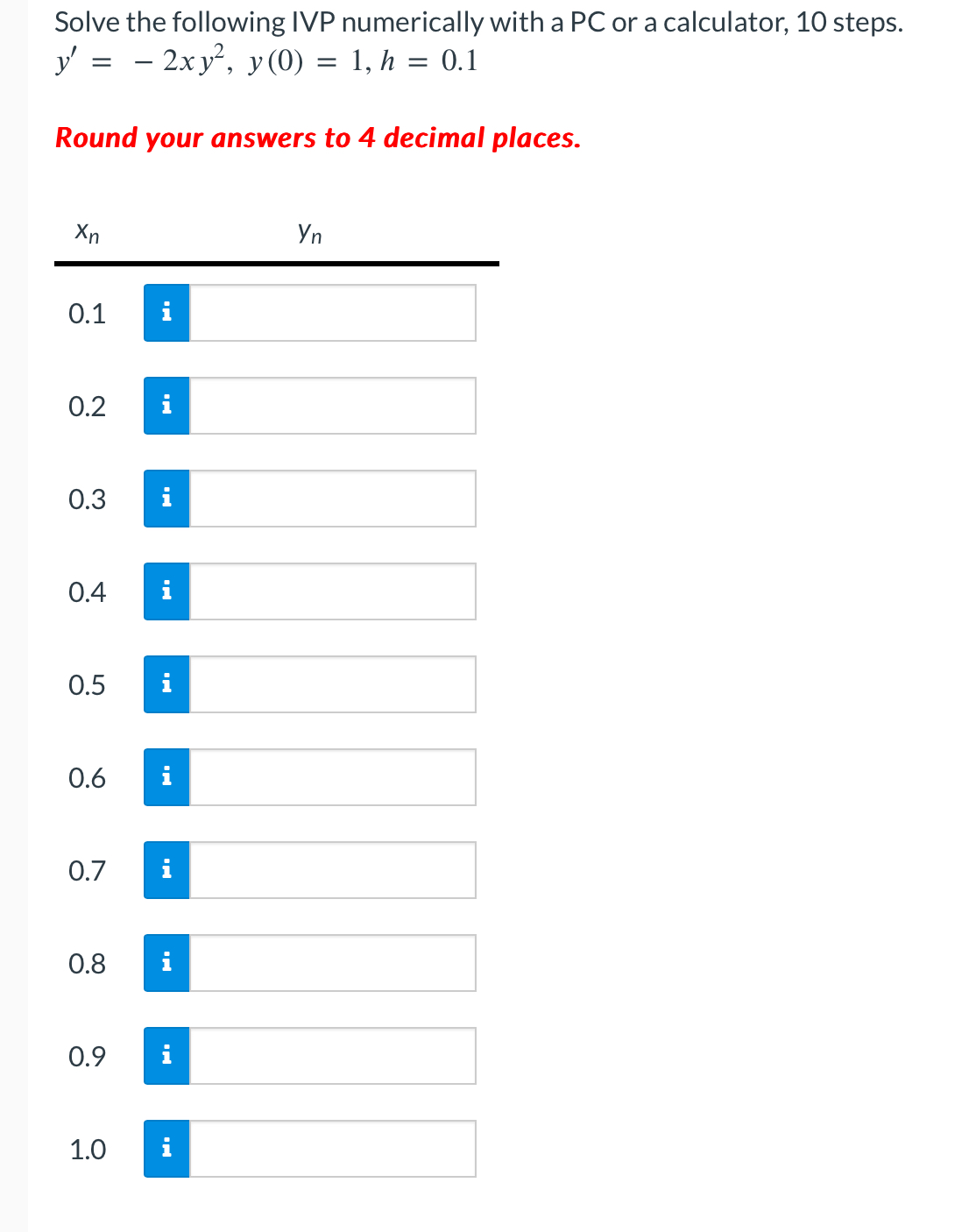The height and width of the screenshot is (1232, 976).
Task: Select the answer field for x = 0.9
Action: tap(333, 1056)
